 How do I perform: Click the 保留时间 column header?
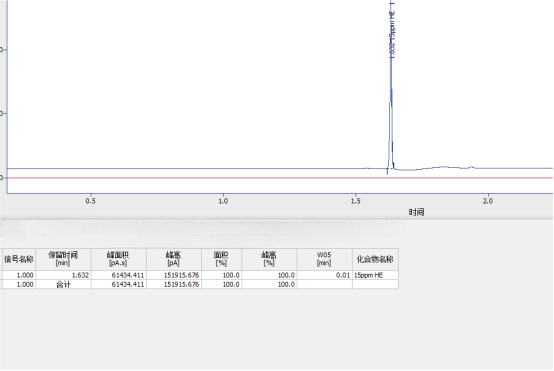63,259
